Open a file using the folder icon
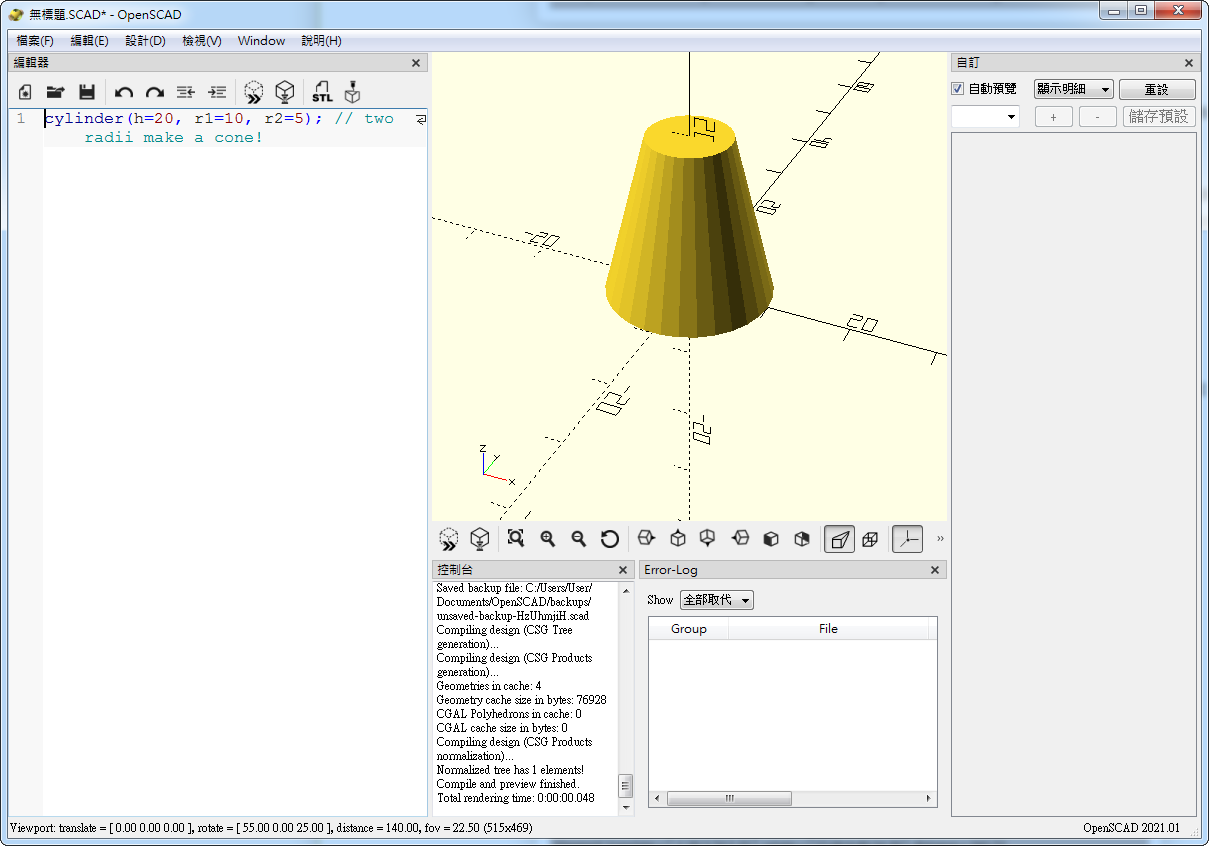The height and width of the screenshot is (846, 1209). [x=56, y=92]
